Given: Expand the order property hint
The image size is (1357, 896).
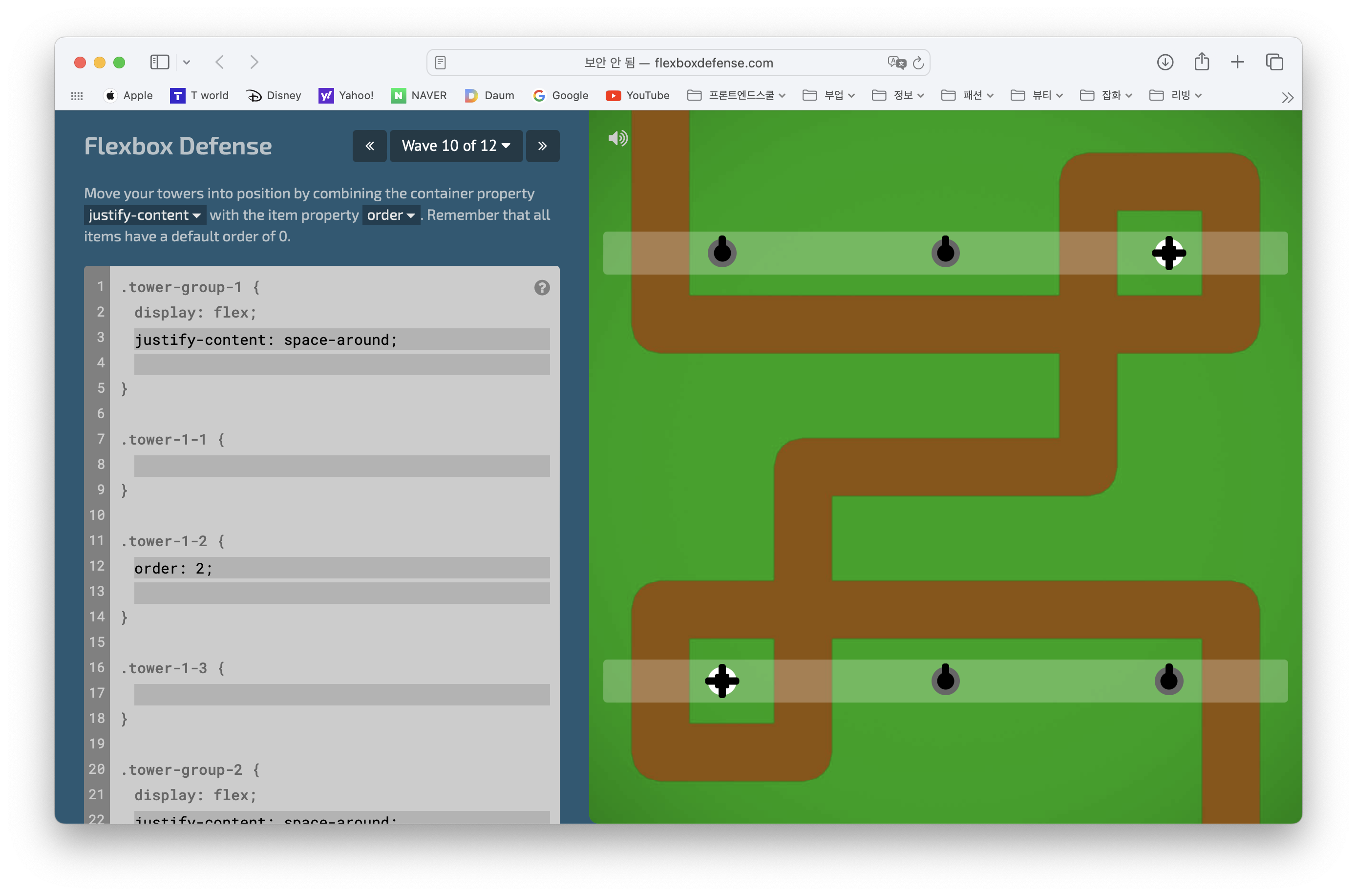Looking at the screenshot, I should click(391, 215).
